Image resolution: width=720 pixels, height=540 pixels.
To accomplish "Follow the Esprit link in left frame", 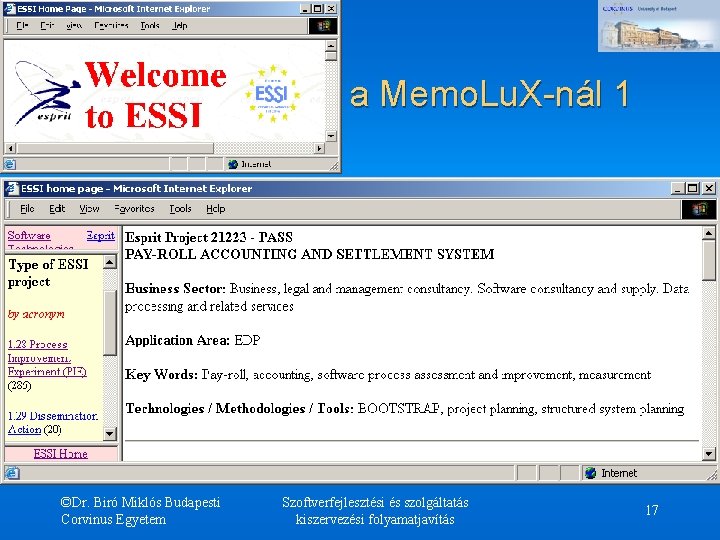I will coord(101,236).
